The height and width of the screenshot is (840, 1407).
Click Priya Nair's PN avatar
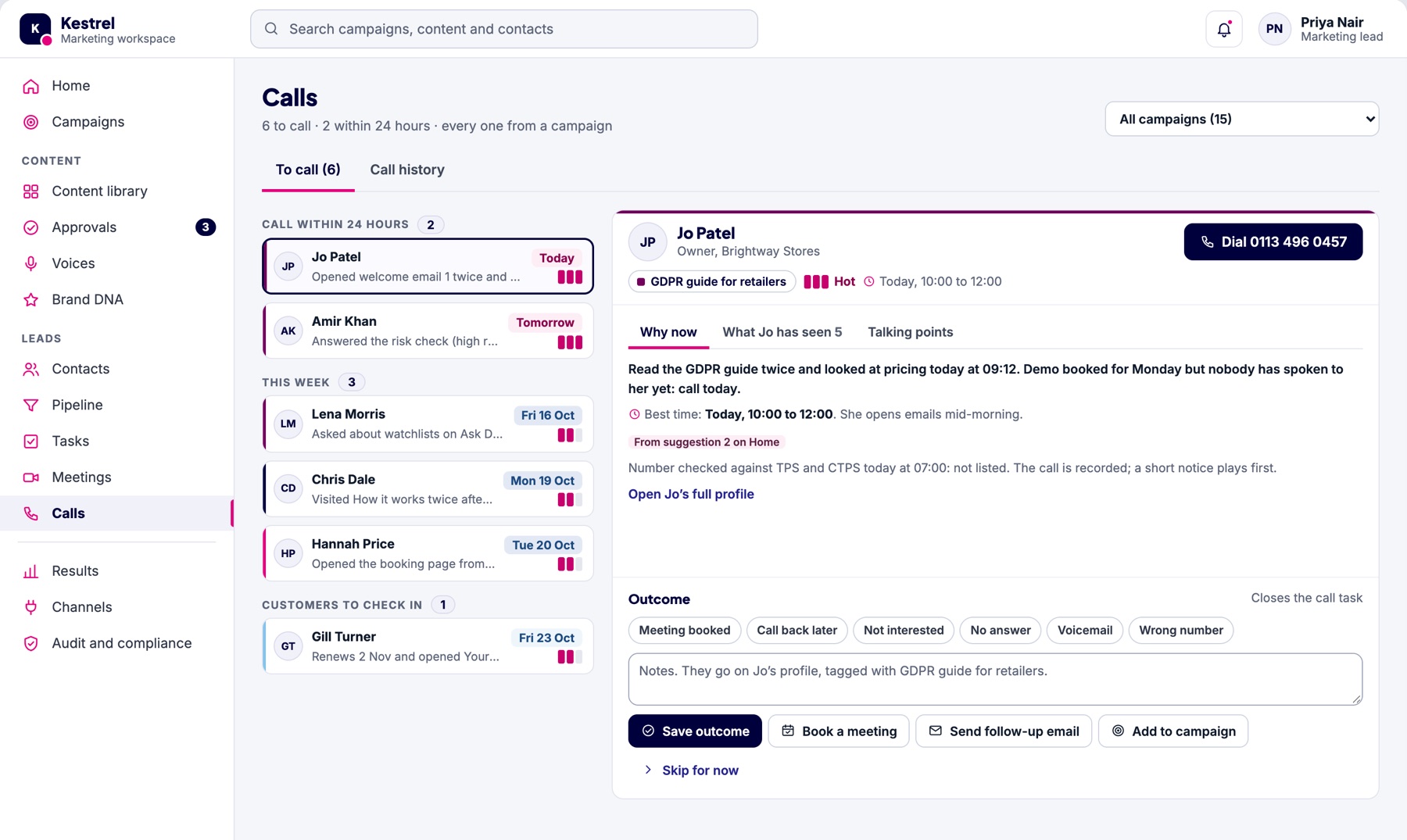click(x=1274, y=29)
